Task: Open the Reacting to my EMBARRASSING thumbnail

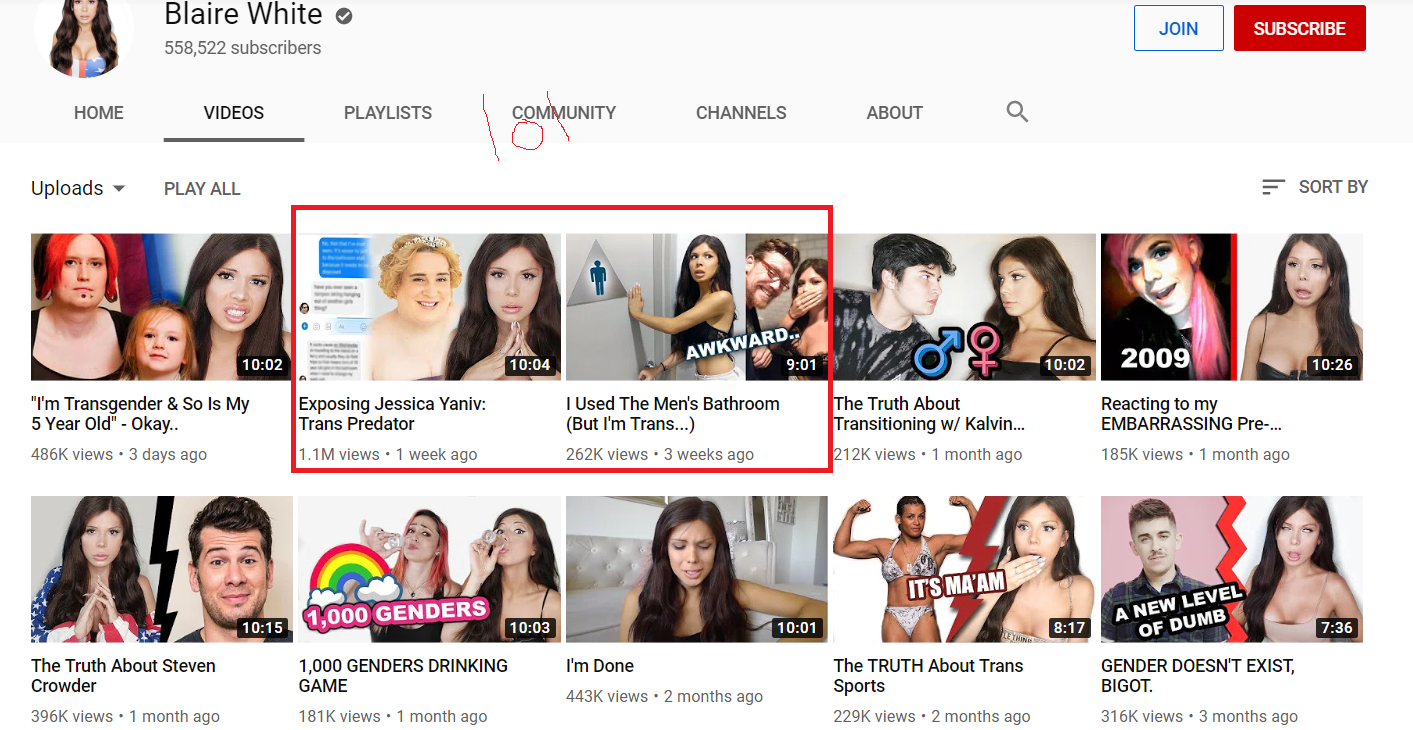Action: coord(1232,307)
